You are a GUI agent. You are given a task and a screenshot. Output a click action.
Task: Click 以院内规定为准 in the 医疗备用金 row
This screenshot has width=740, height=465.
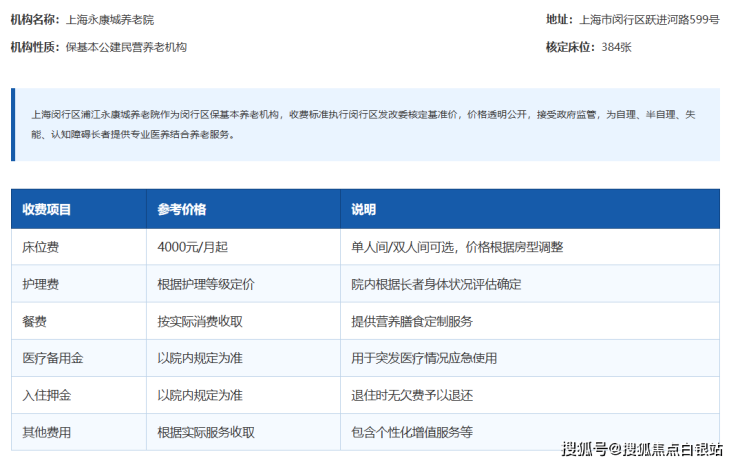pyautogui.click(x=200, y=358)
